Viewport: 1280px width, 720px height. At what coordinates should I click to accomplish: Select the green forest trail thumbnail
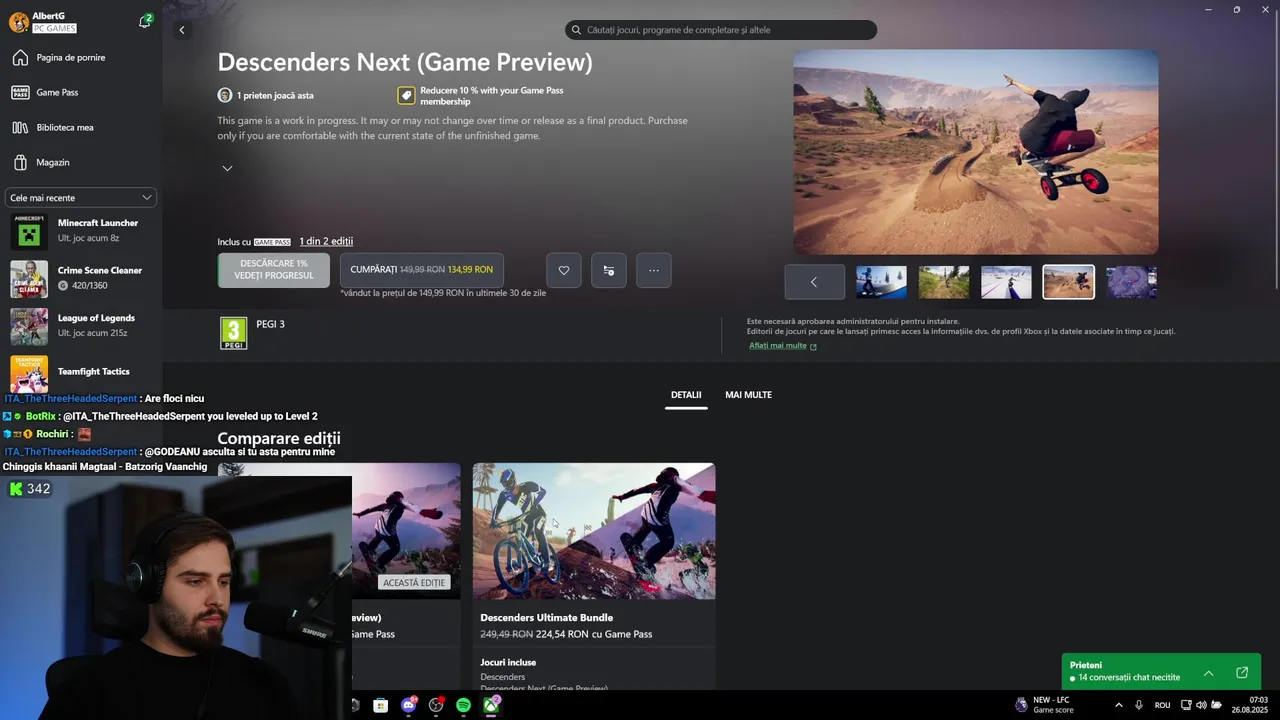(x=944, y=282)
